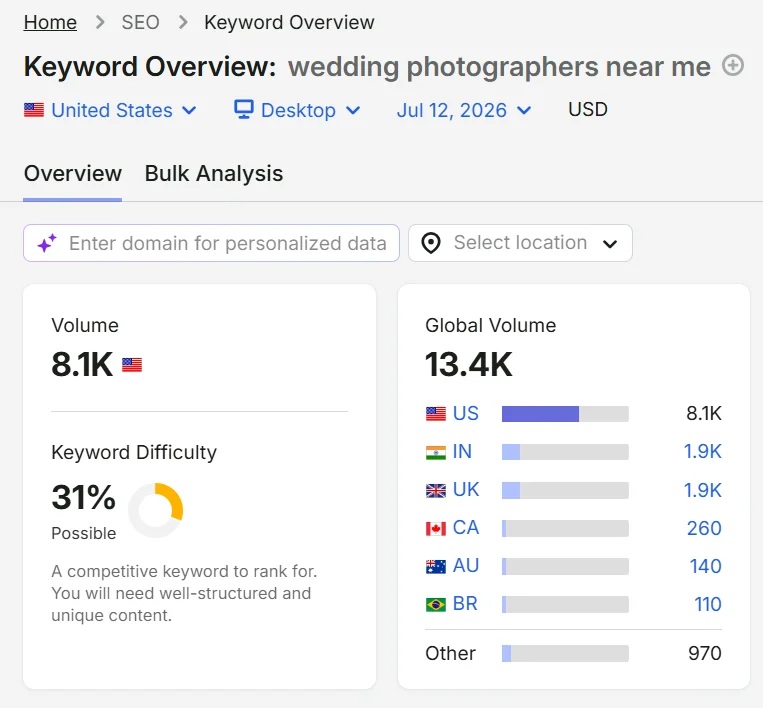
Task: Click the United Kingdom flag icon
Action: [x=436, y=490]
